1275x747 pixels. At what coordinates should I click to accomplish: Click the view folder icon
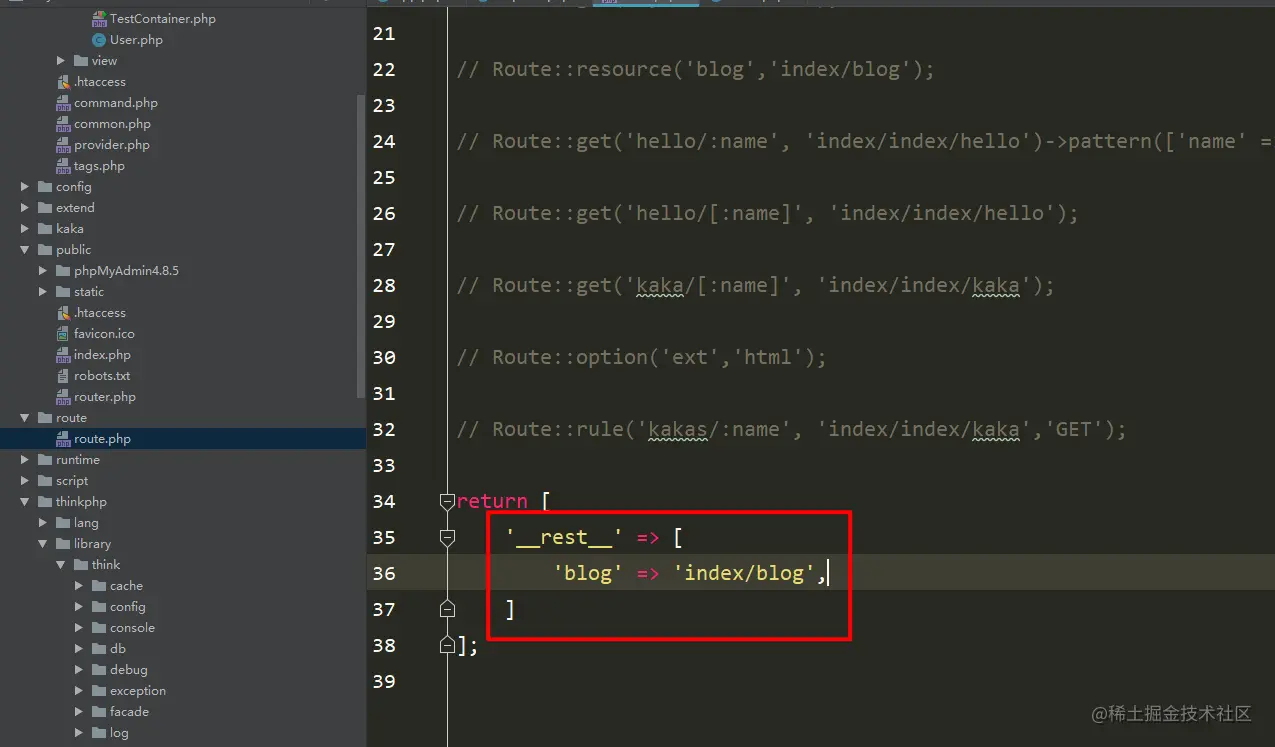[82, 61]
